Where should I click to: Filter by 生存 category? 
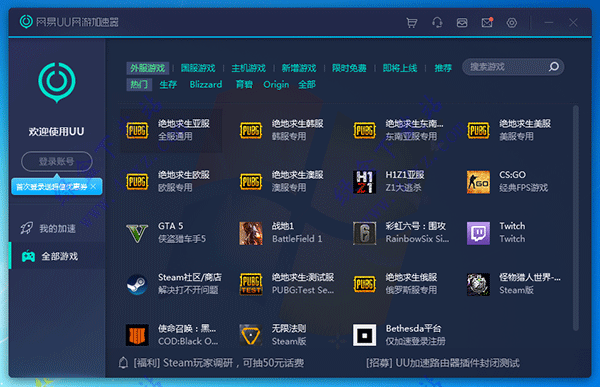[x=168, y=85]
